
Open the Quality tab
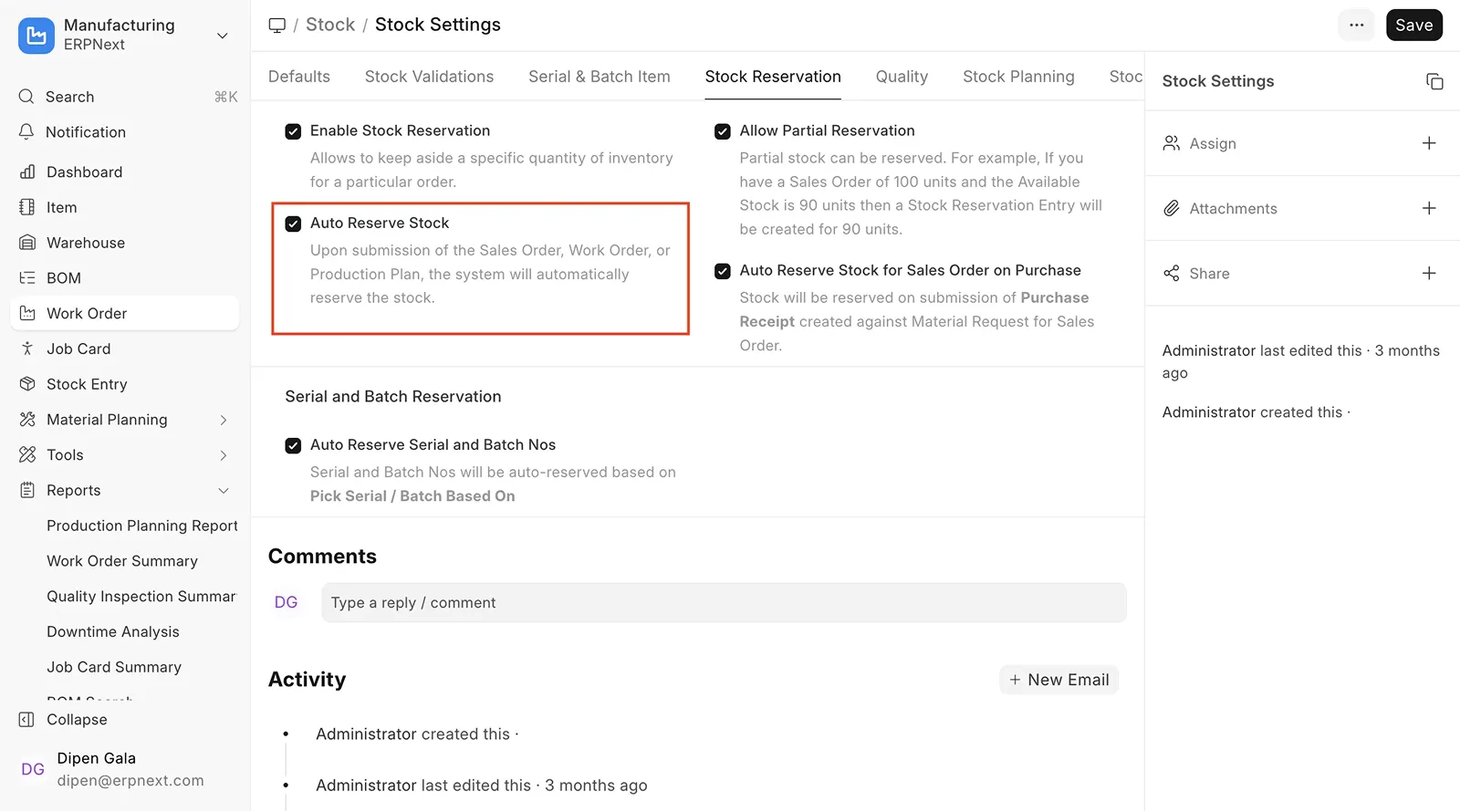(902, 77)
